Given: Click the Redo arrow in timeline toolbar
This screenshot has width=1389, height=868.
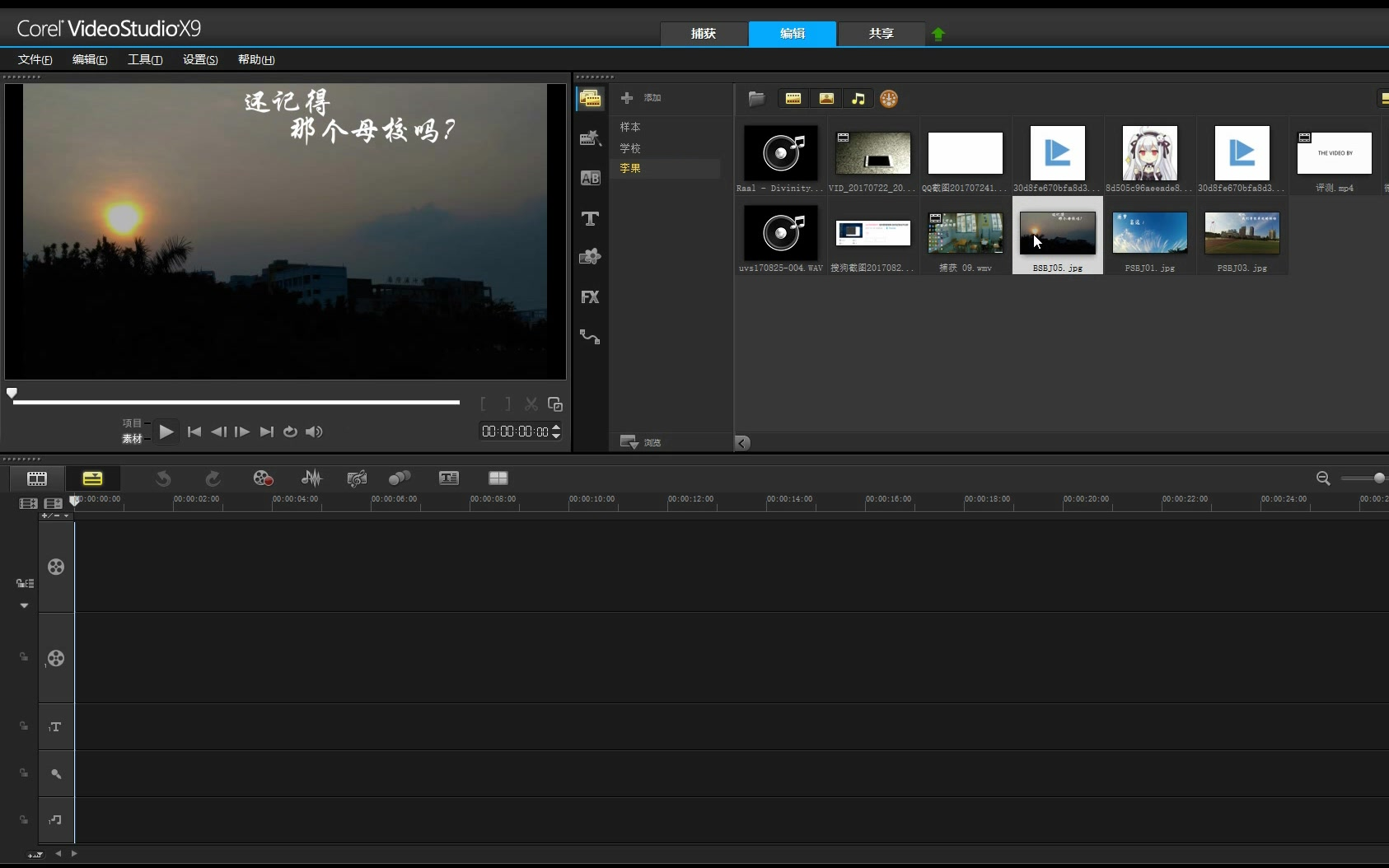Looking at the screenshot, I should coord(213,478).
